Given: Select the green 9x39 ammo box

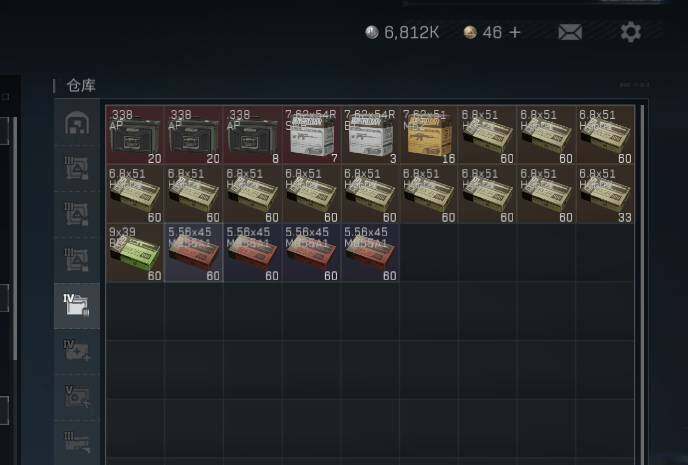Looking at the screenshot, I should click(135, 252).
